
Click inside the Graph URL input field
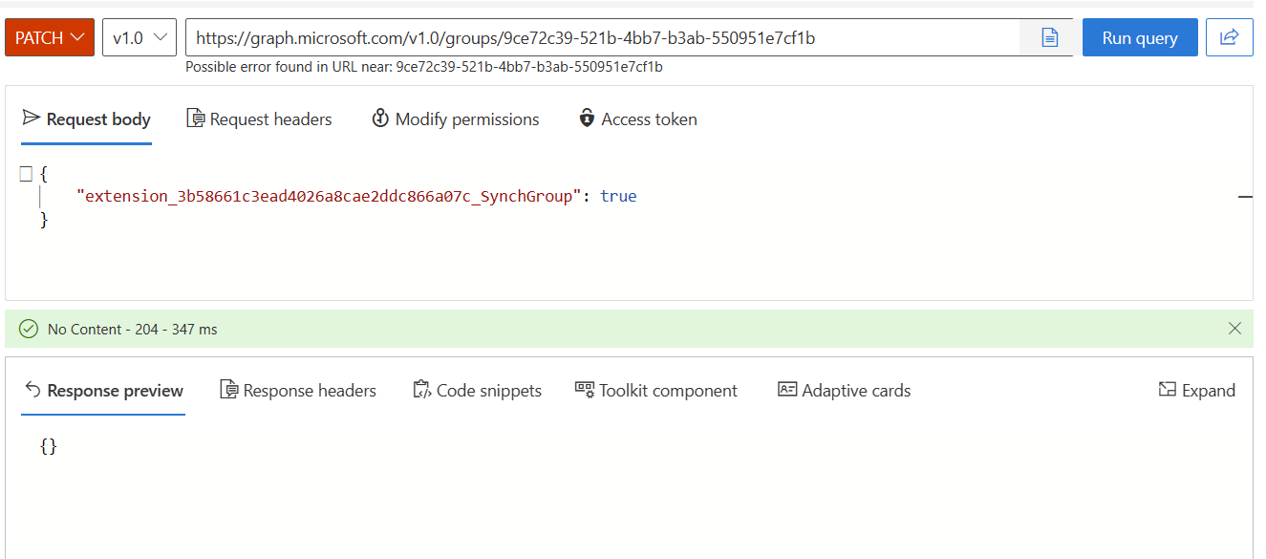tap(602, 38)
